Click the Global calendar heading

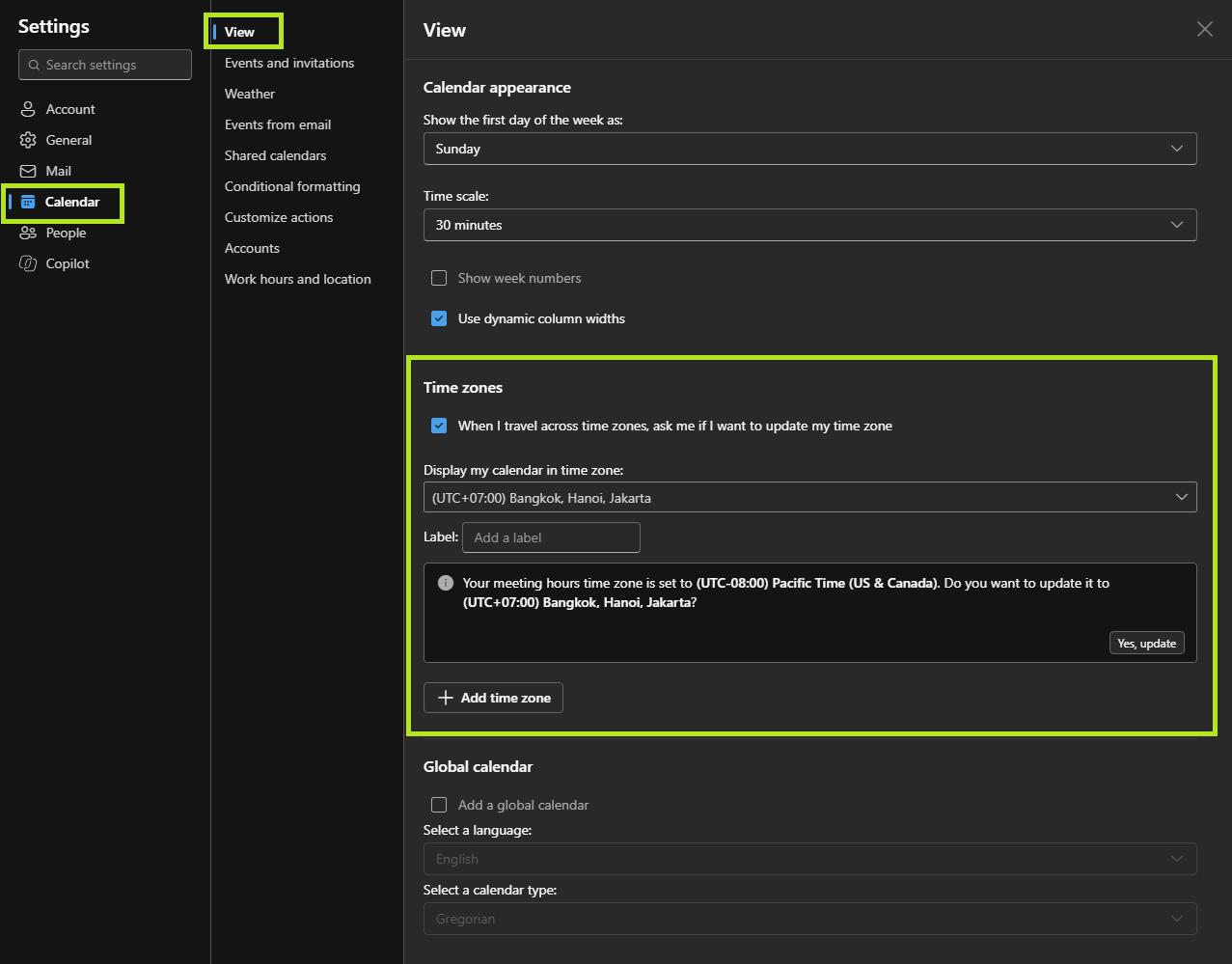(478, 767)
